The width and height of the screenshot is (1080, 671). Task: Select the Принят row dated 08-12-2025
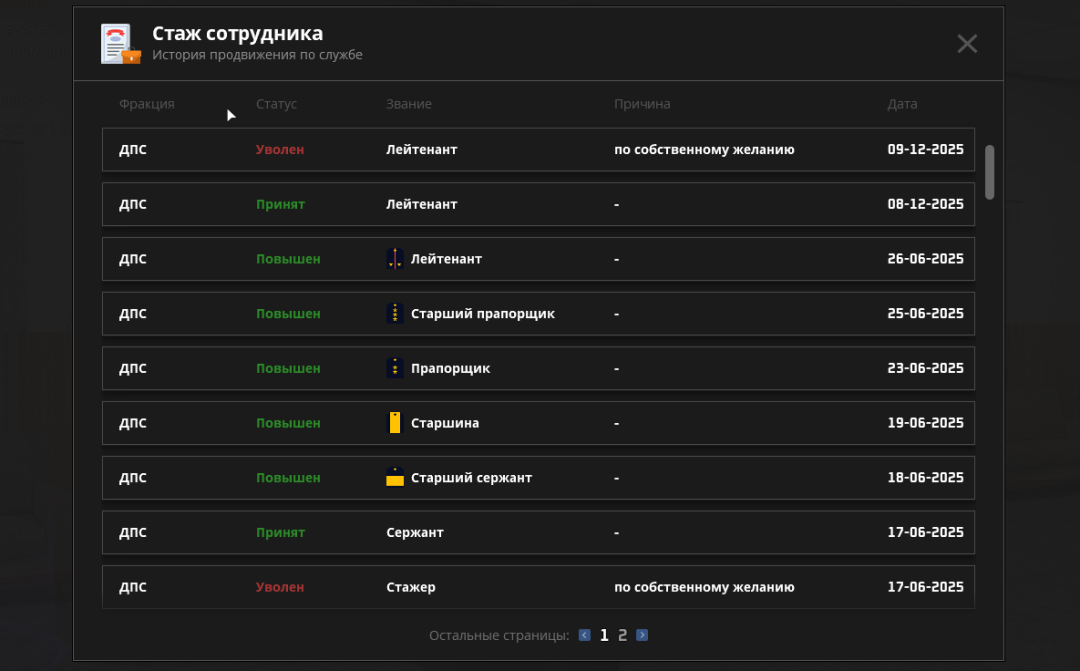coord(538,205)
